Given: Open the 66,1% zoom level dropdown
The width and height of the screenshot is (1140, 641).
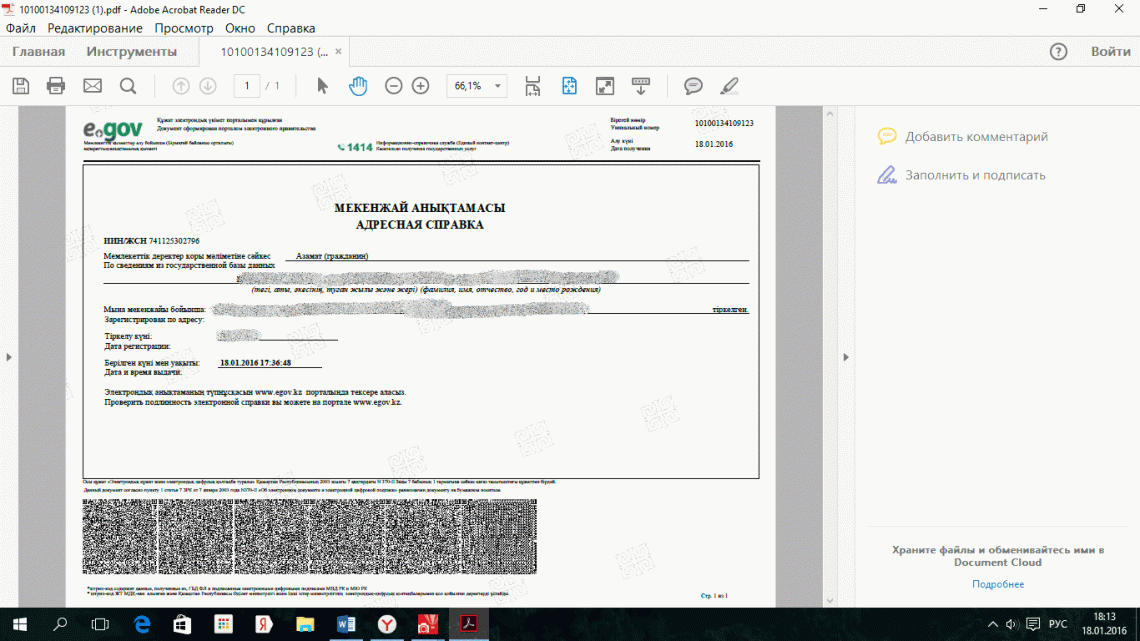Looking at the screenshot, I should pyautogui.click(x=498, y=86).
